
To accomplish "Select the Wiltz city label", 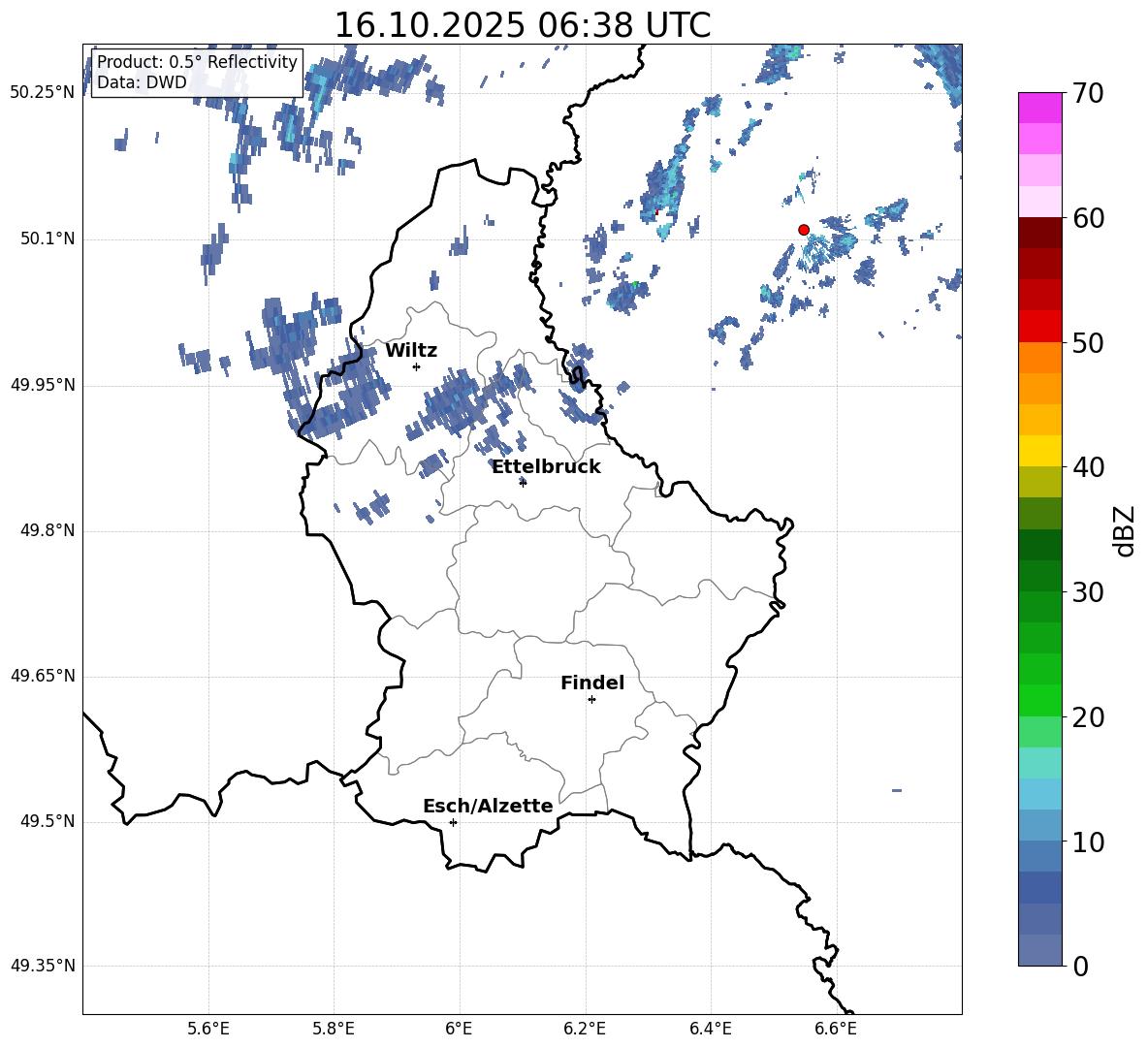I will (411, 351).
